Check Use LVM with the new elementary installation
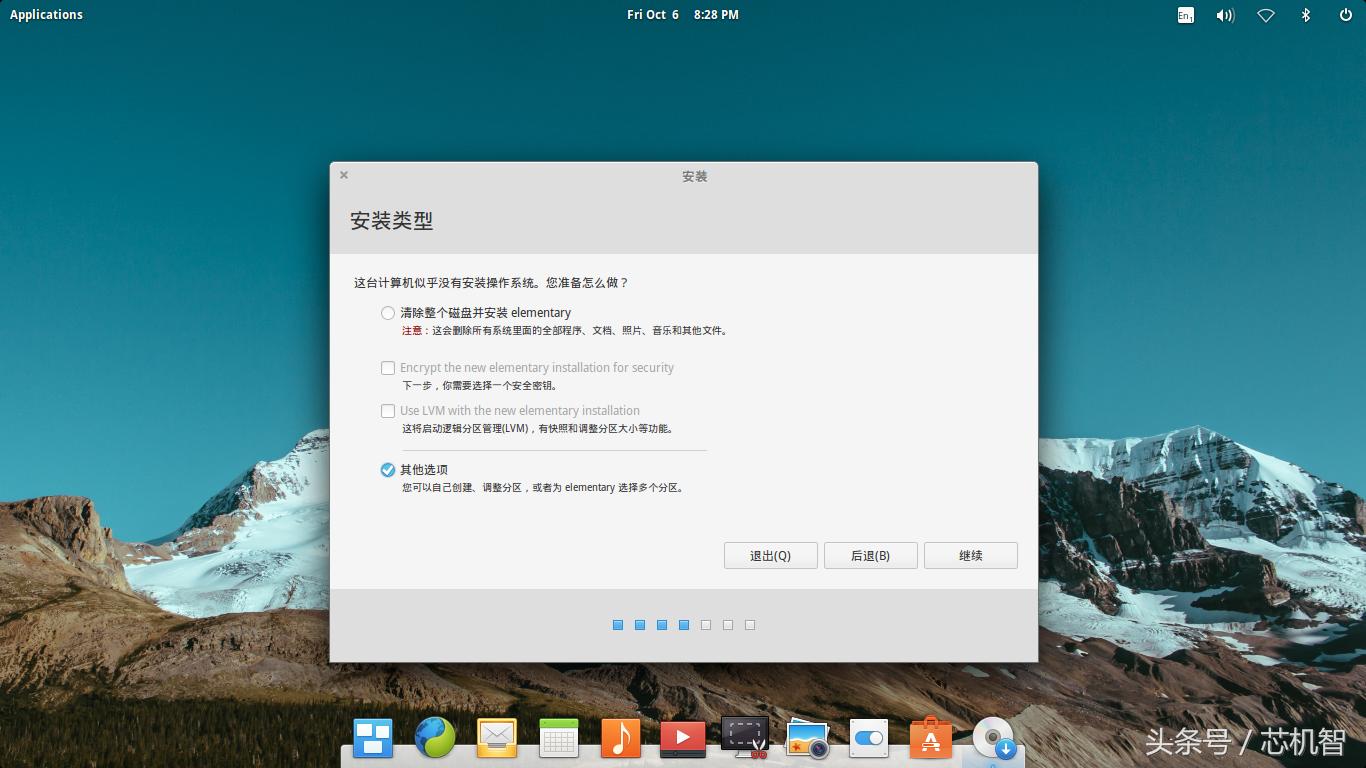The height and width of the screenshot is (768, 1366). (387, 411)
